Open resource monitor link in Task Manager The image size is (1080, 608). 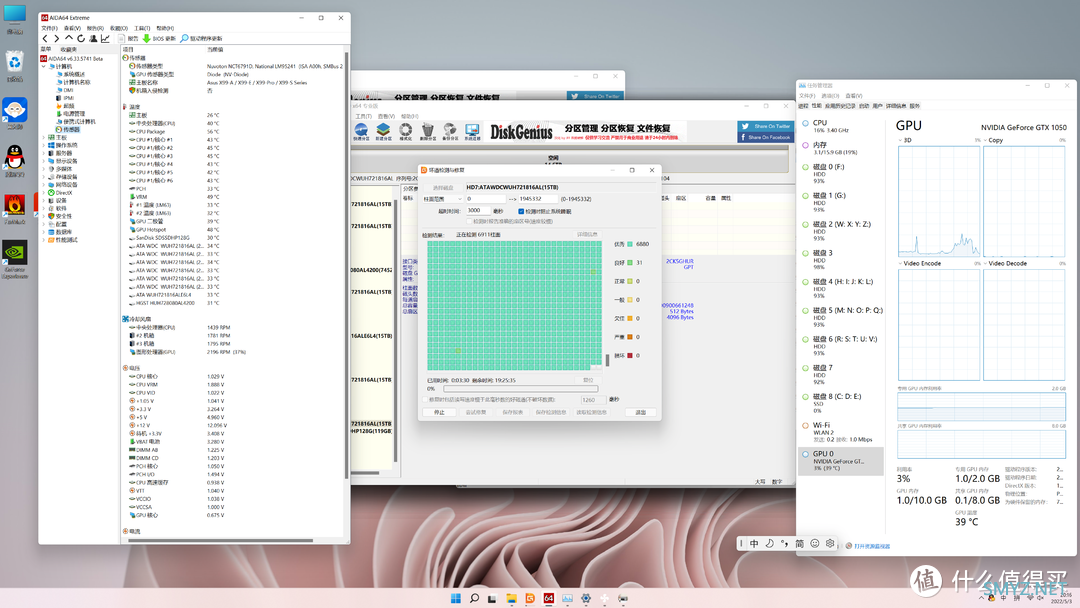click(872, 546)
